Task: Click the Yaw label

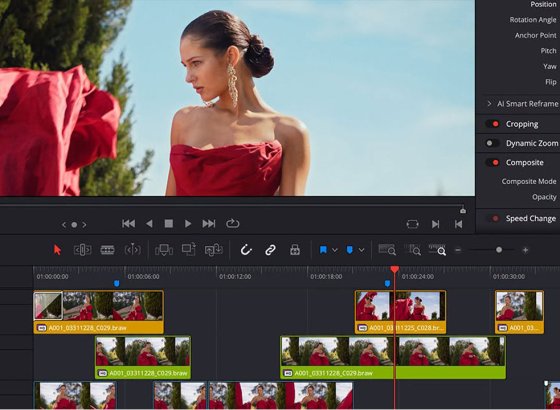Action: coord(550,66)
